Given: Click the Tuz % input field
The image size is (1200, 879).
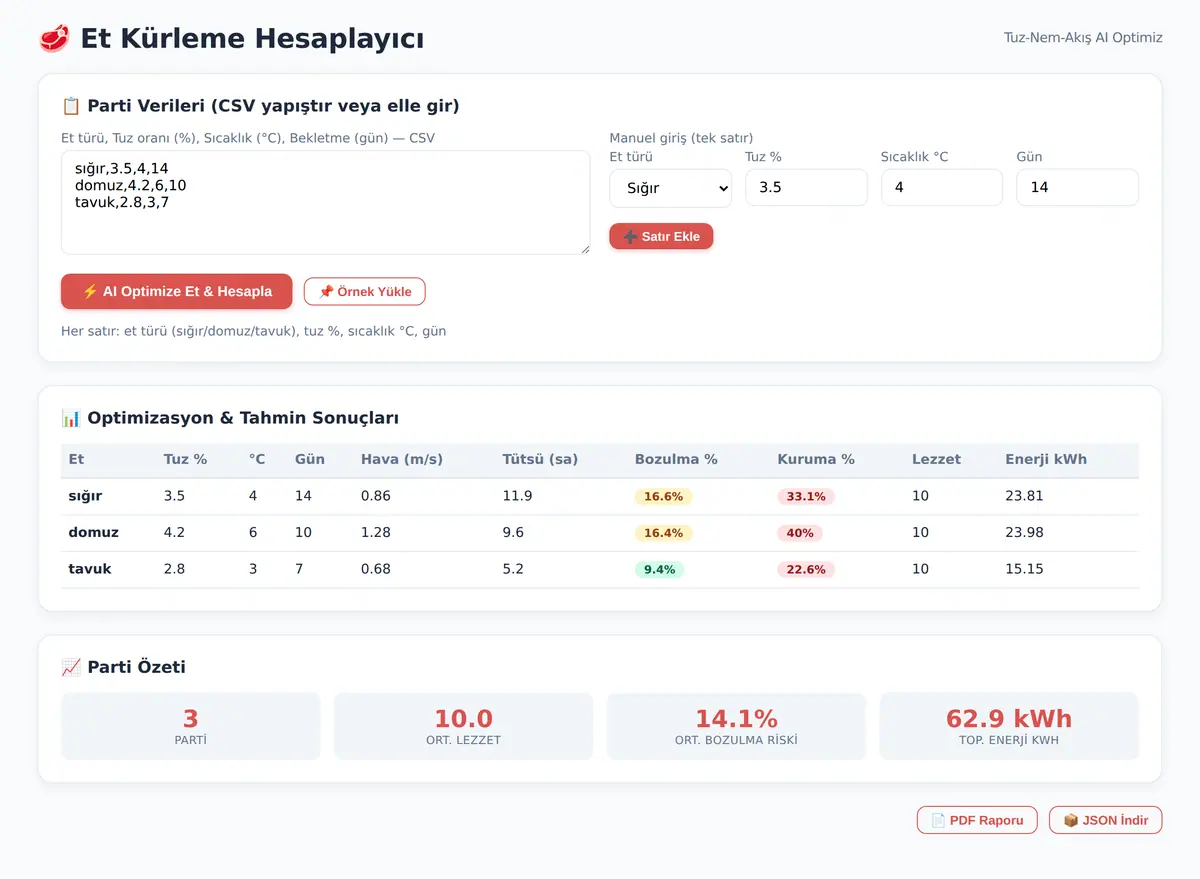Looking at the screenshot, I should (806, 188).
